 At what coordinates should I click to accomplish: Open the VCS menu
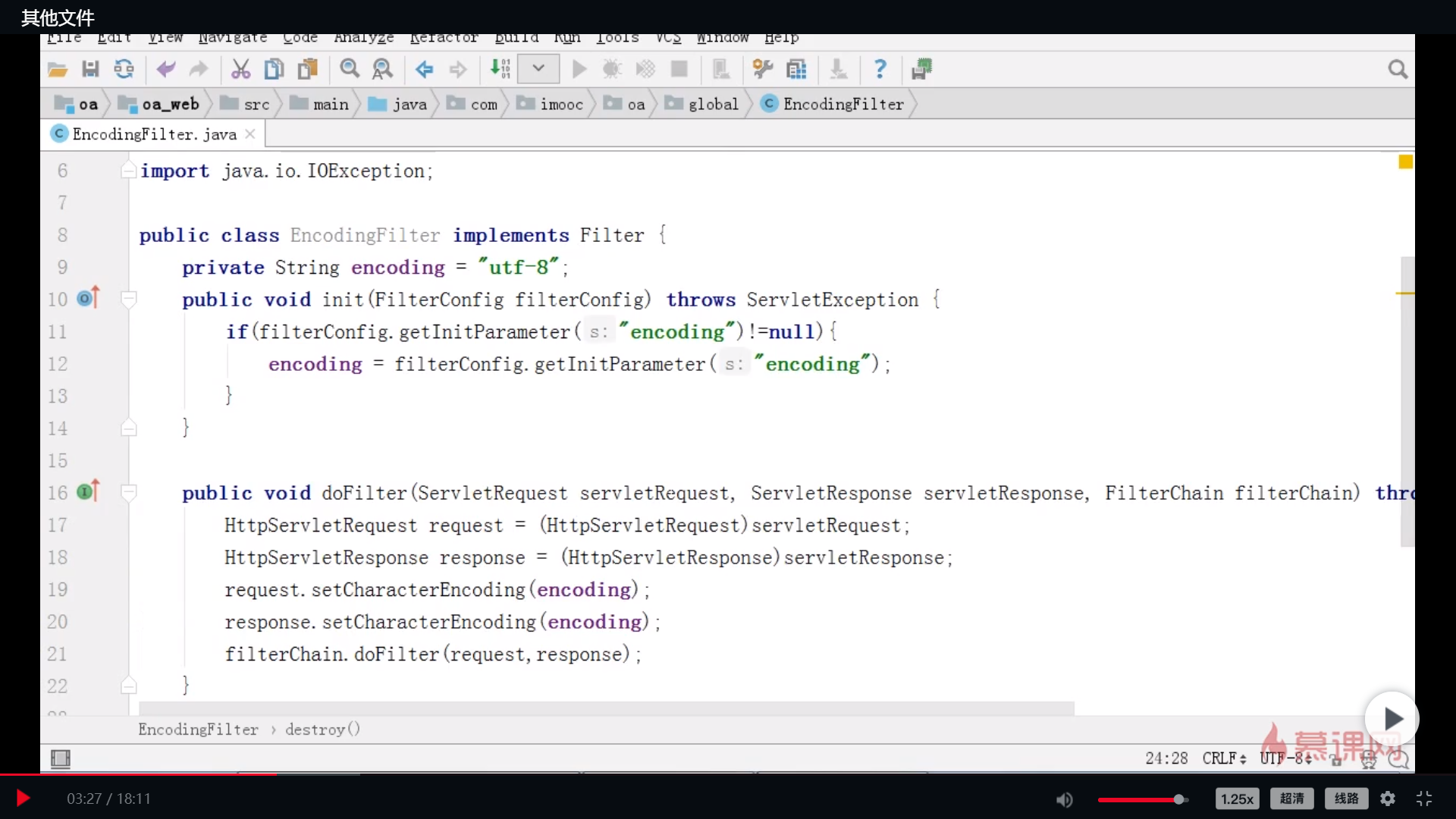coord(668,38)
